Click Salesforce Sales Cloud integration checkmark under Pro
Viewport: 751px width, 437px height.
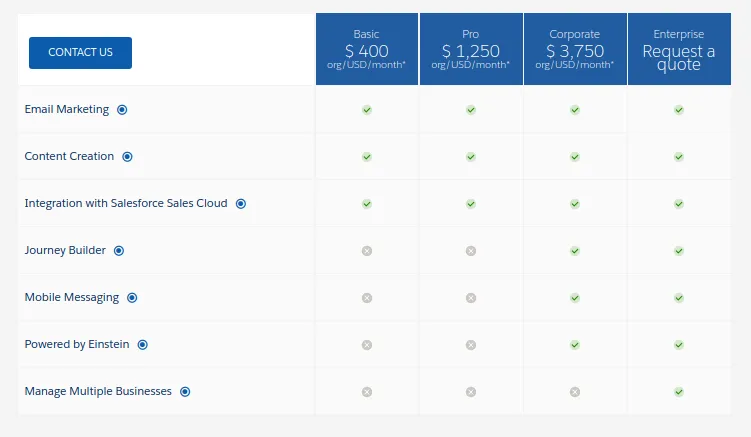(471, 204)
